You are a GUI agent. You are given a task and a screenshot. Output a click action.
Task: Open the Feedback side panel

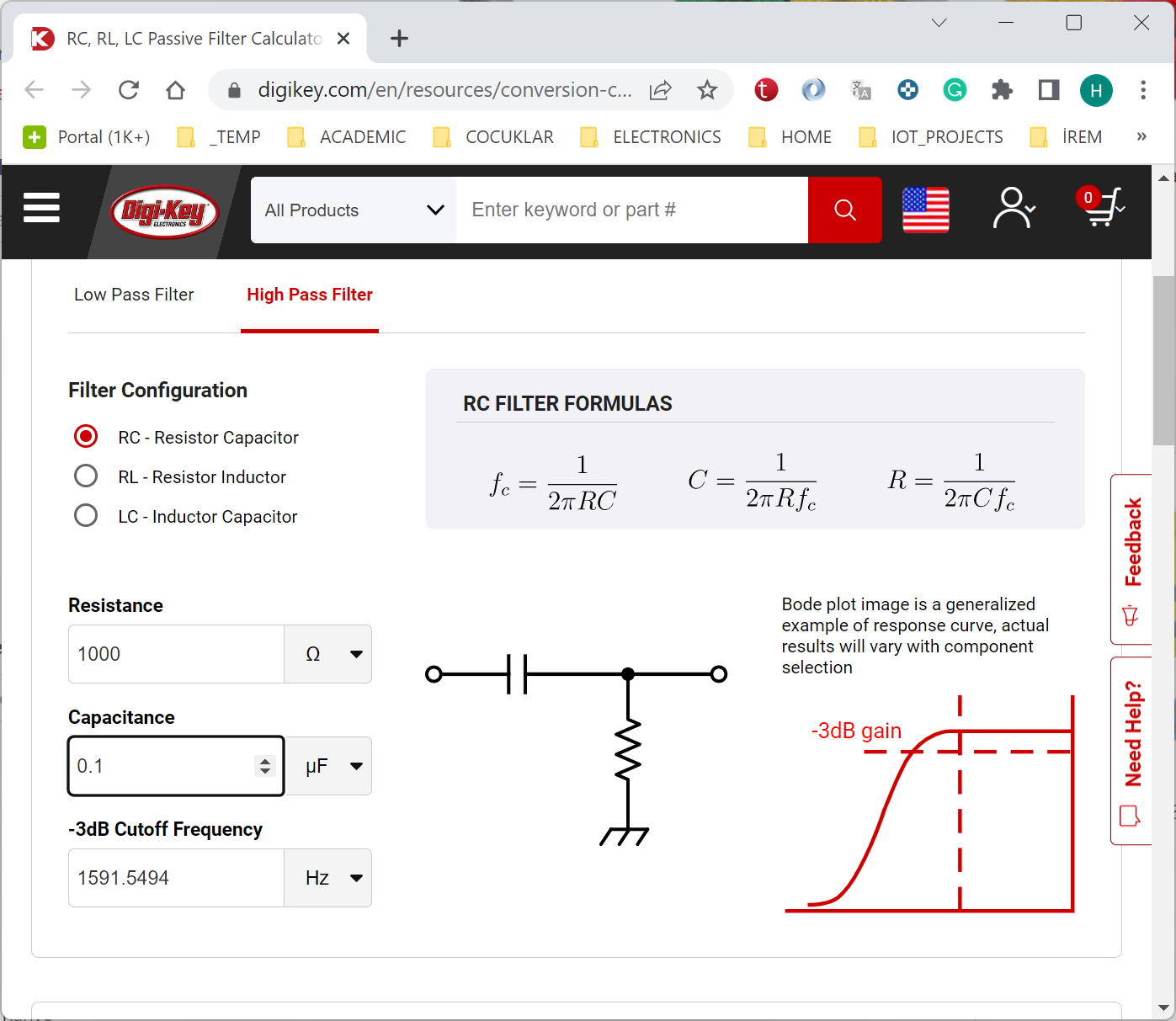click(x=1132, y=559)
